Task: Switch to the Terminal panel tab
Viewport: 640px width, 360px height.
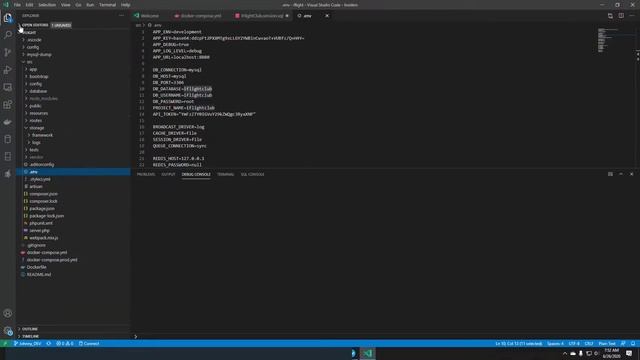Action: pyautogui.click(x=225, y=174)
